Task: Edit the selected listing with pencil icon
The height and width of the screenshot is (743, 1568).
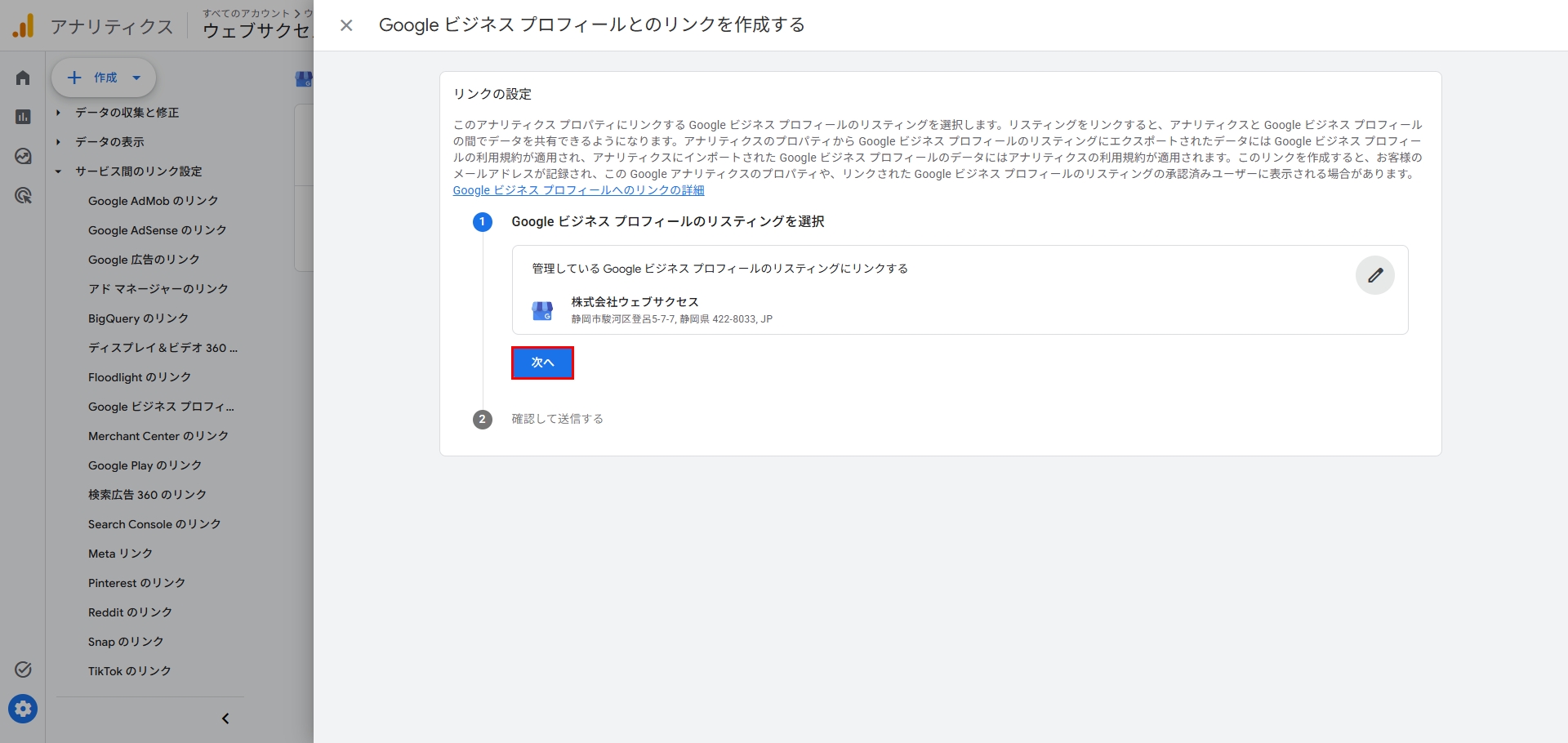Action: pyautogui.click(x=1375, y=275)
